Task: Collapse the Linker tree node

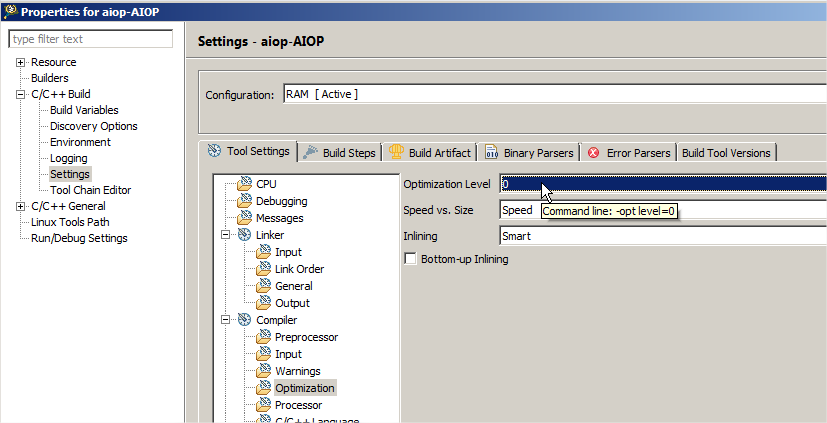Action: pyautogui.click(x=226, y=235)
